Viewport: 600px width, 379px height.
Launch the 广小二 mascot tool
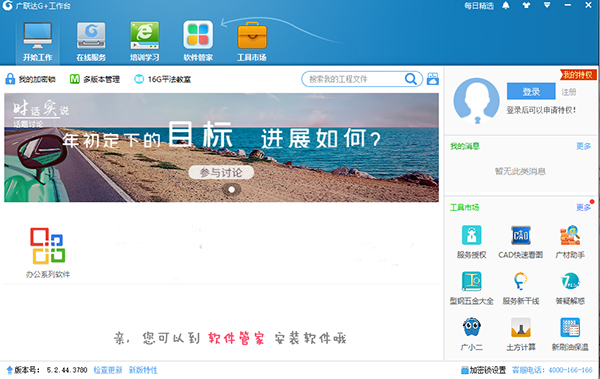click(x=471, y=334)
